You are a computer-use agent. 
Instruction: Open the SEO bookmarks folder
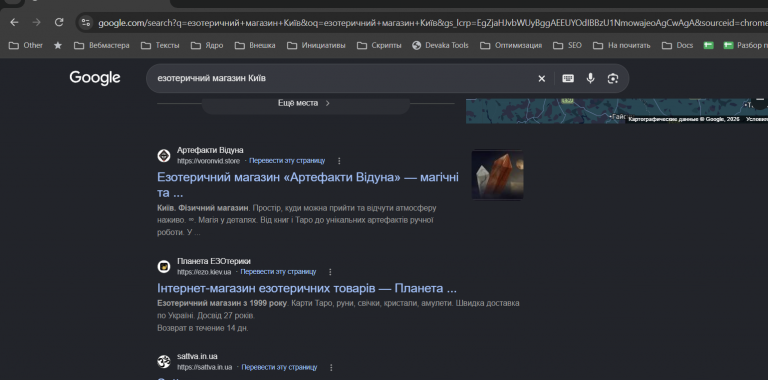568,46
